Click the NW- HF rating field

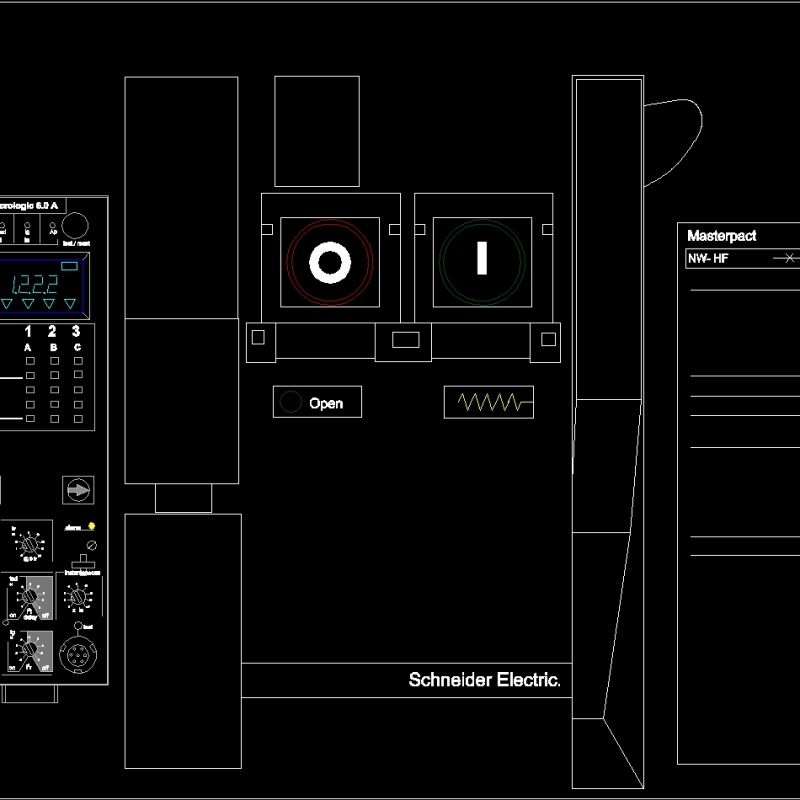(x=706, y=260)
